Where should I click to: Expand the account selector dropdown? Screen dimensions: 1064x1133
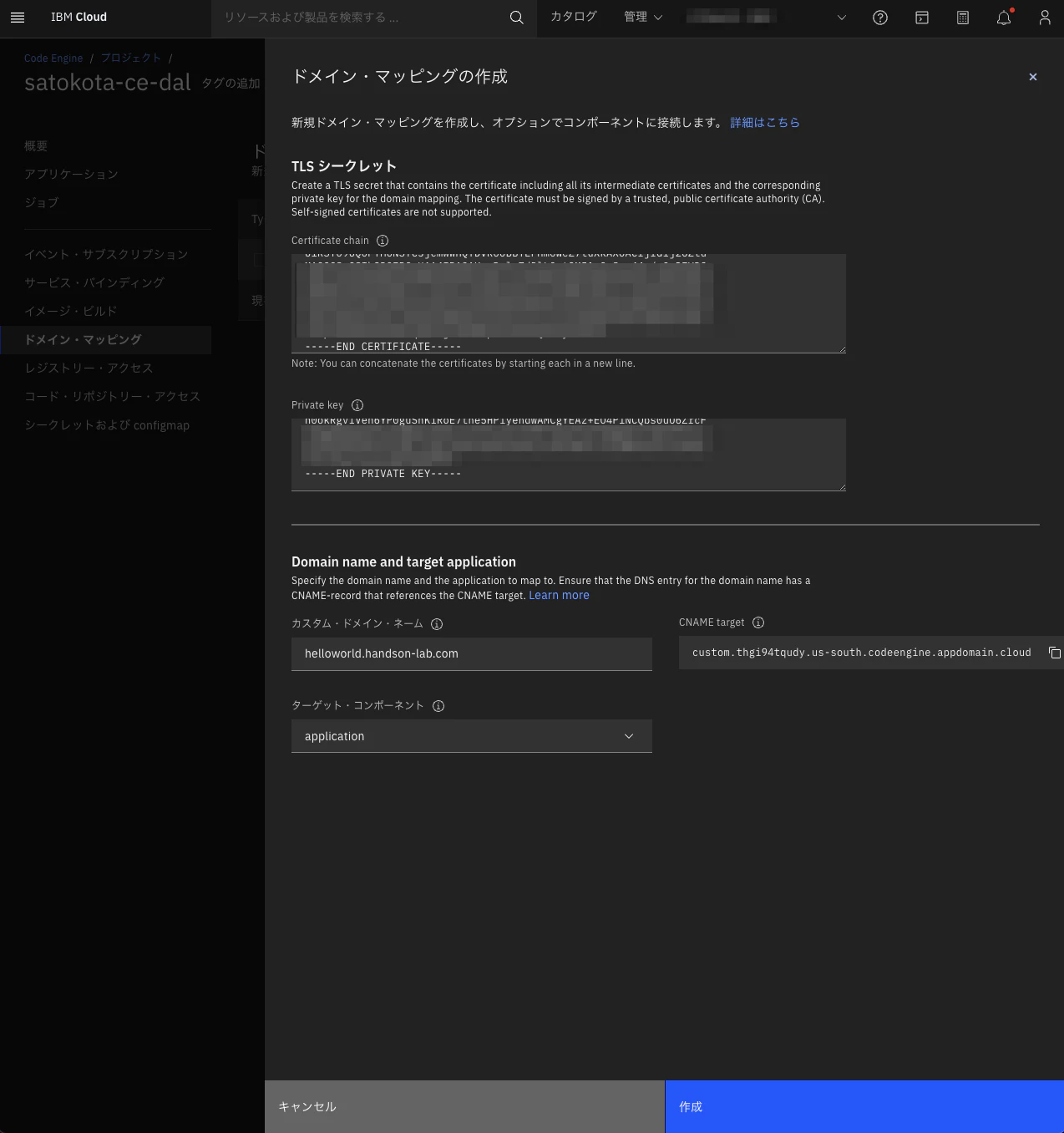842,18
